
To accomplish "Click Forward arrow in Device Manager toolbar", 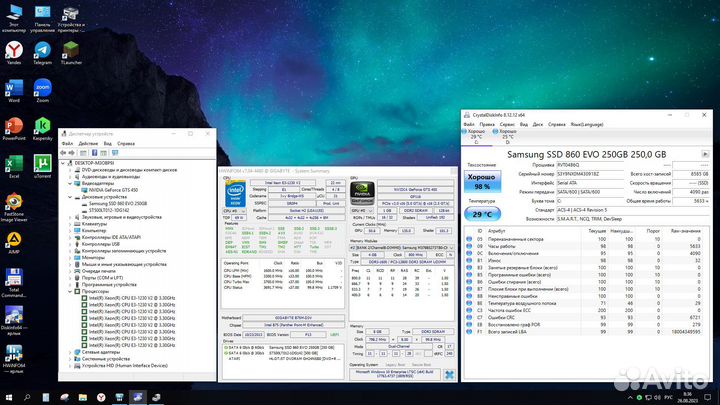I will [x=72, y=152].
